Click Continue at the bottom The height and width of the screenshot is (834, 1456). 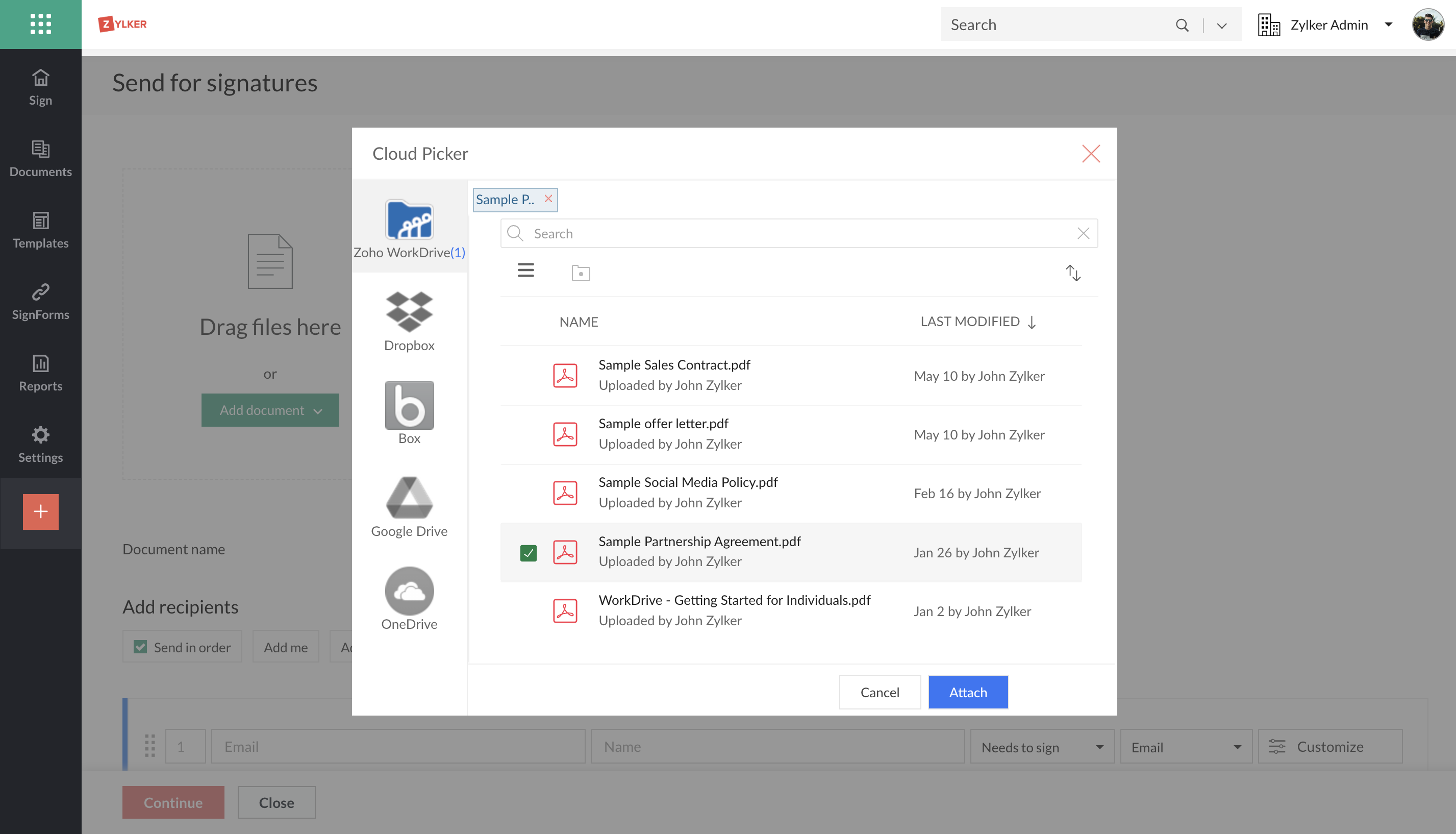coord(173,802)
